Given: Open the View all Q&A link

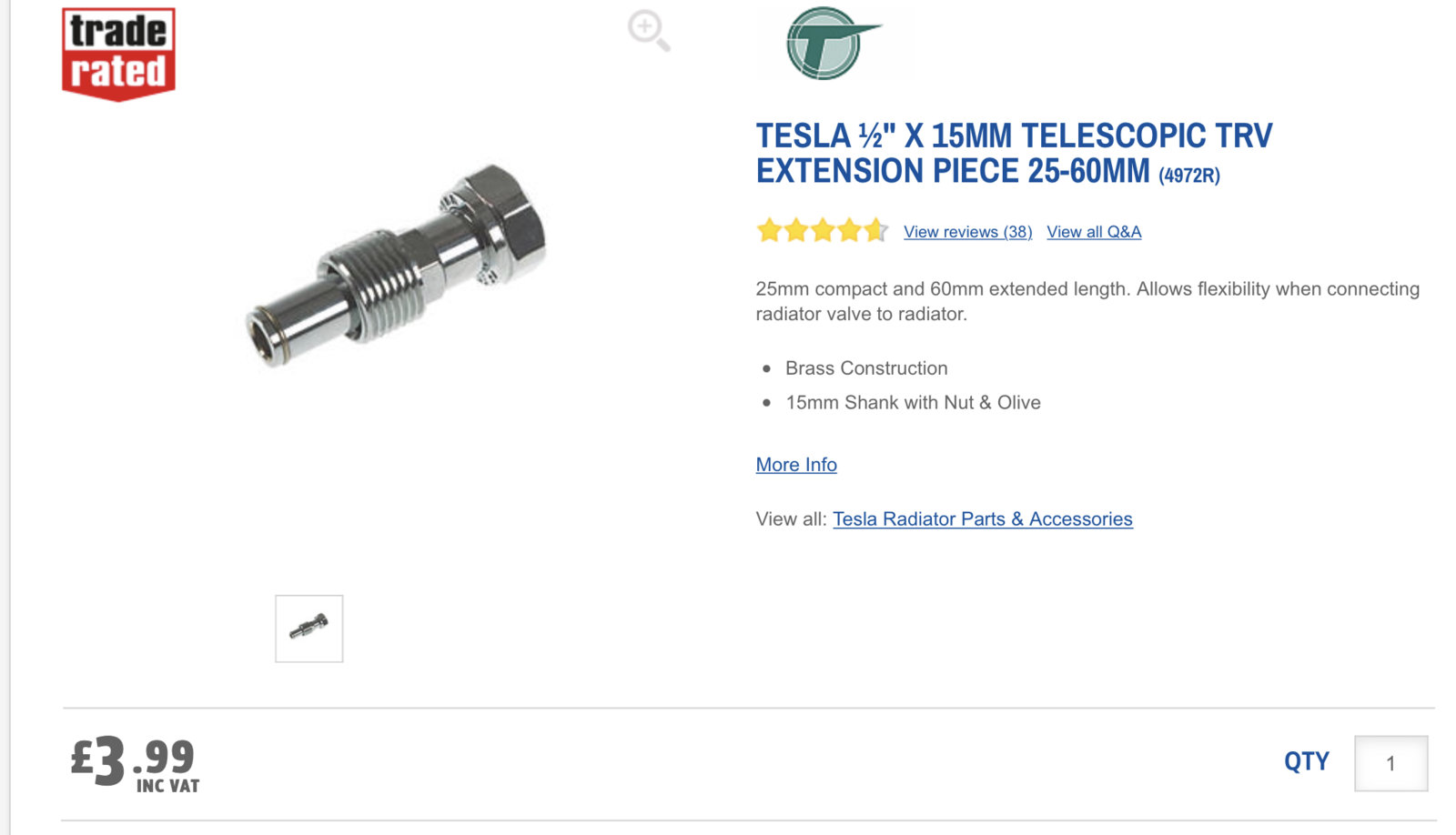Looking at the screenshot, I should pos(1093,232).
